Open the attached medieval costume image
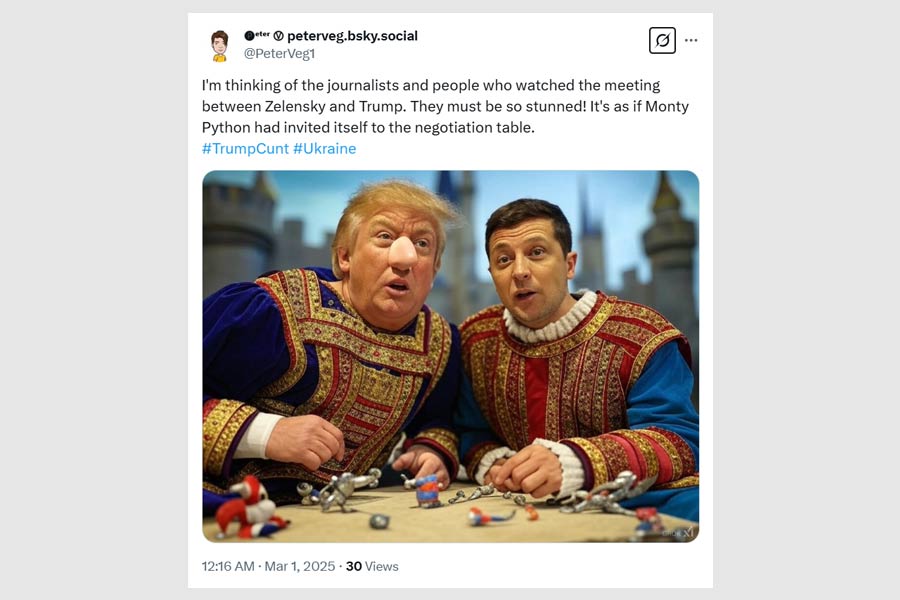 (451, 356)
